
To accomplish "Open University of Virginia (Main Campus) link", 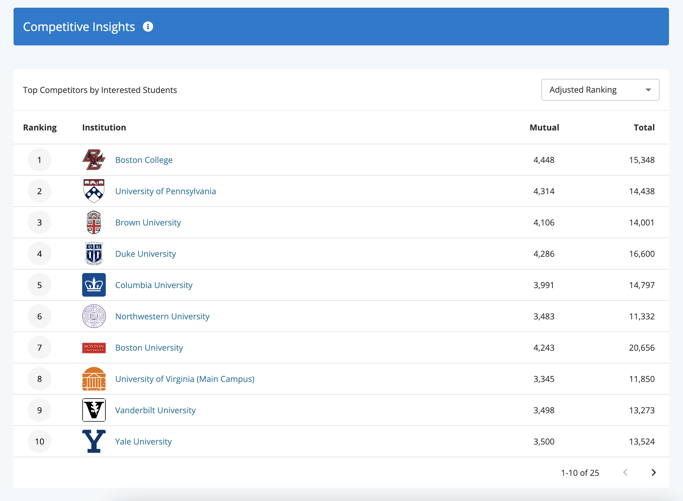I will 185,379.
